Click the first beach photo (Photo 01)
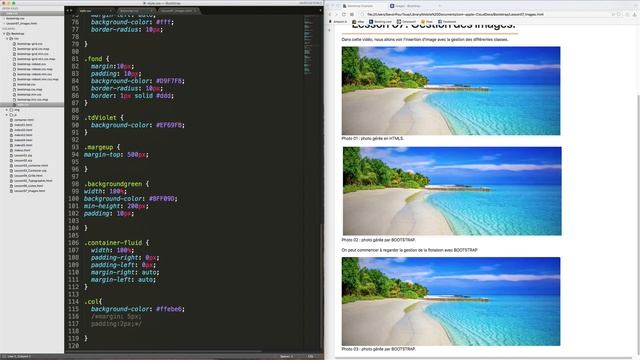The image size is (640, 360). (x=451, y=91)
